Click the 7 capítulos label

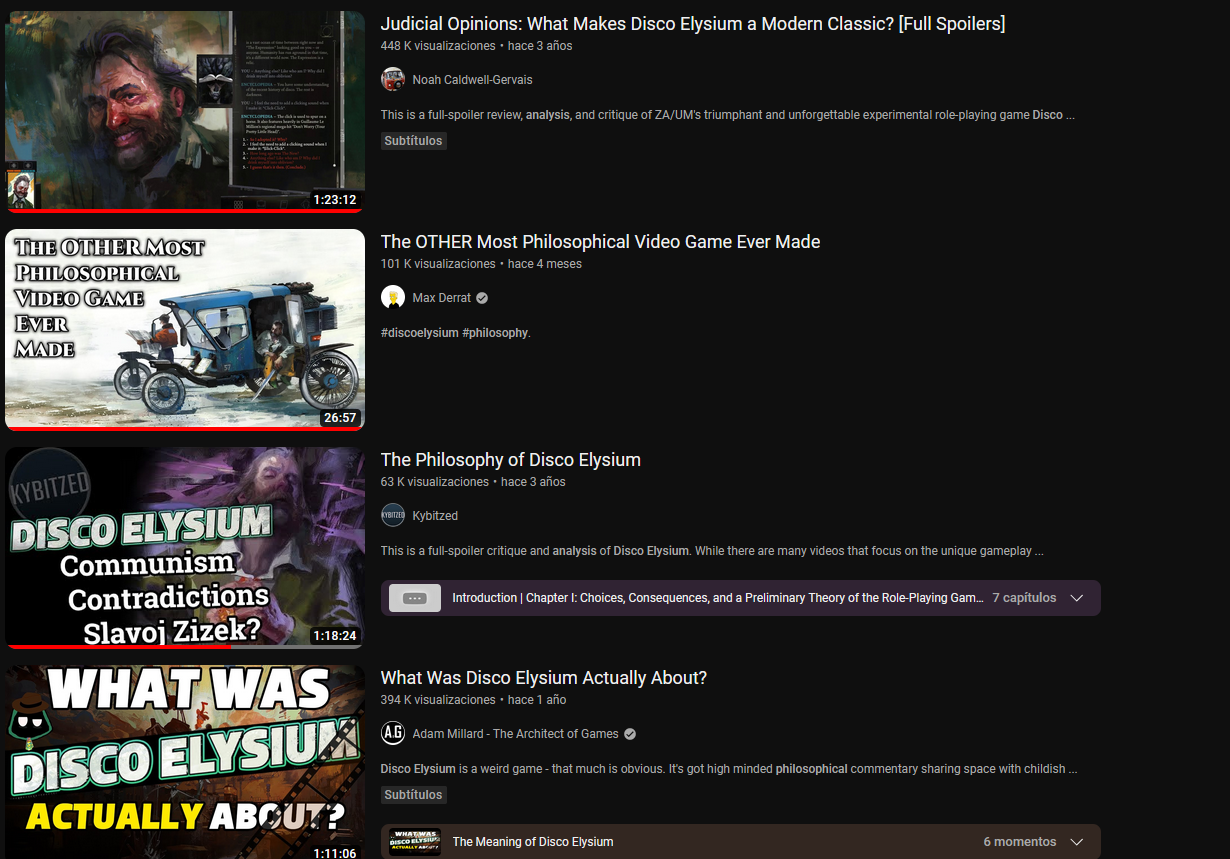point(1024,598)
